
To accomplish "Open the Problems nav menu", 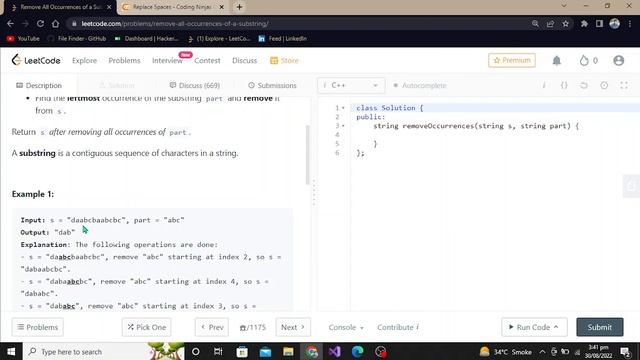I will click(124, 60).
